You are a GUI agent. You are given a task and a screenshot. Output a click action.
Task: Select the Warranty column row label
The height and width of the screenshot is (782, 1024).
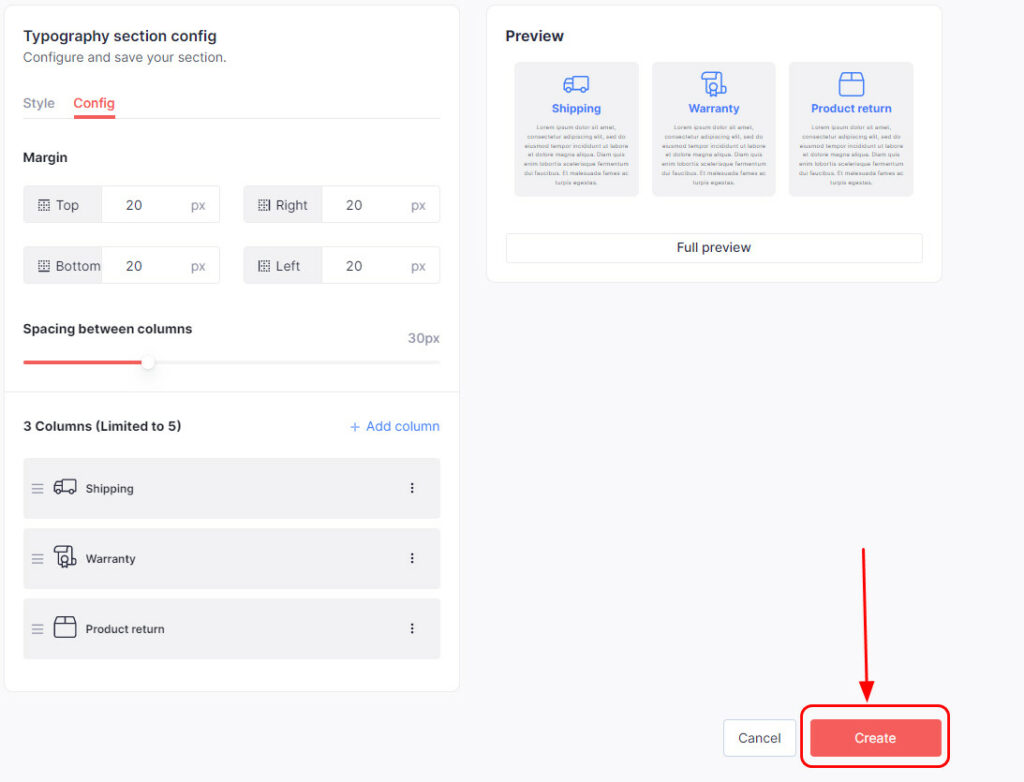(110, 559)
